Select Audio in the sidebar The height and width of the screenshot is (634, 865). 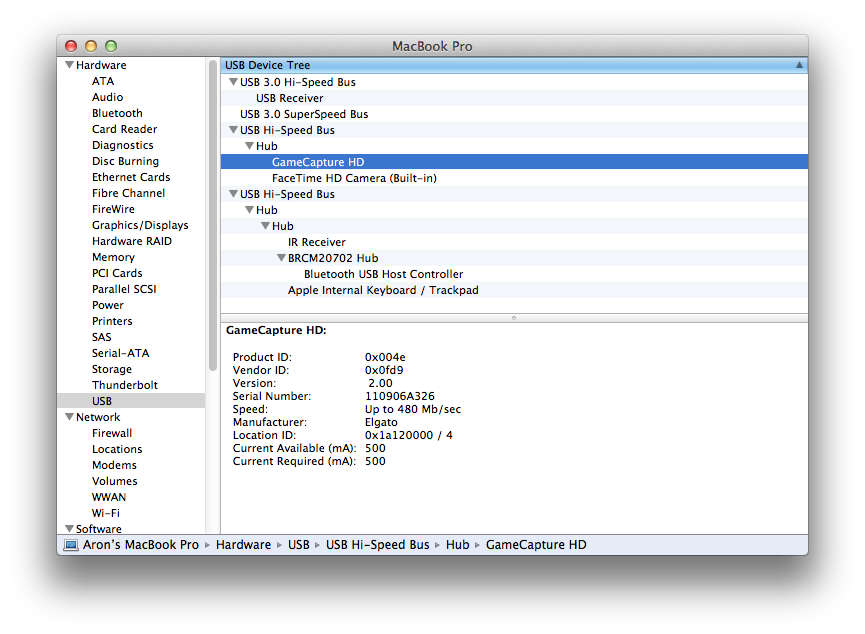[x=108, y=97]
